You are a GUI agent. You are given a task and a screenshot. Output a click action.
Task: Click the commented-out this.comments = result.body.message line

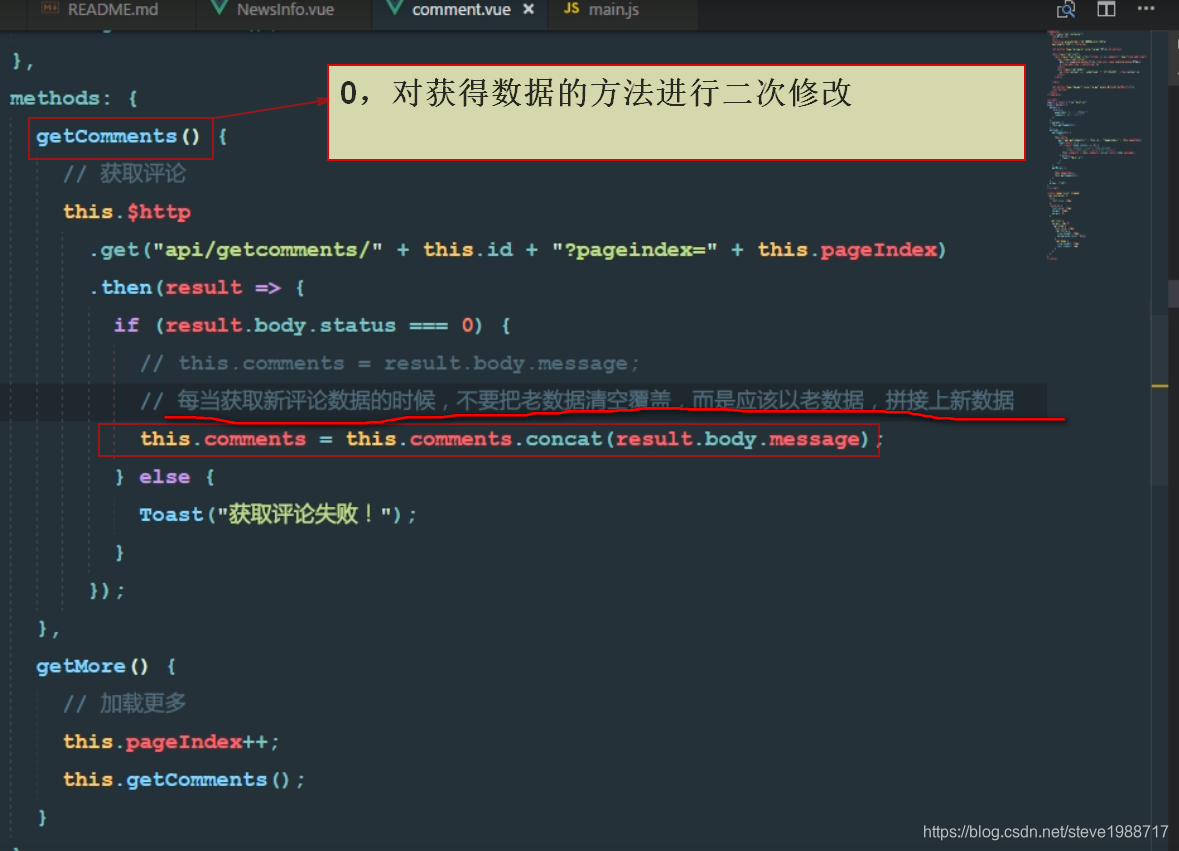(389, 364)
